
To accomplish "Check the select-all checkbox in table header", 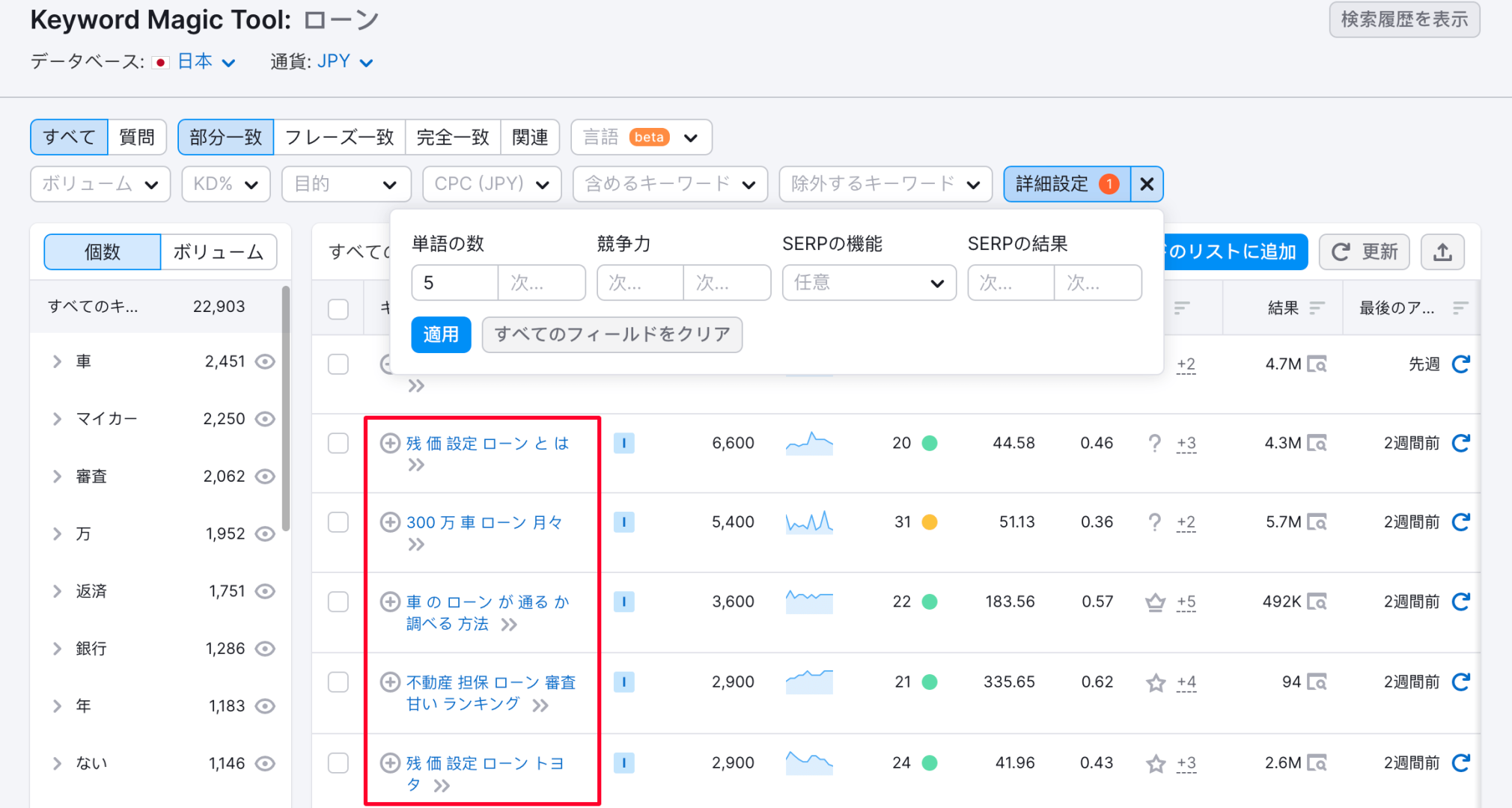I will [338, 308].
